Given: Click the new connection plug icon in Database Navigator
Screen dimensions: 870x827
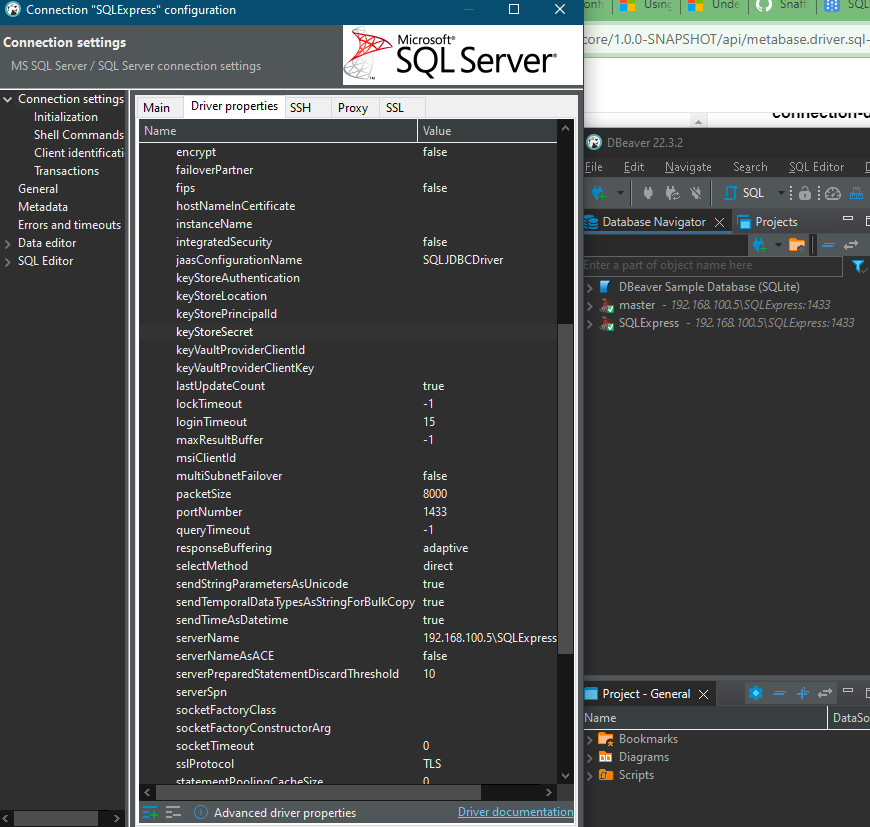Looking at the screenshot, I should 760,245.
